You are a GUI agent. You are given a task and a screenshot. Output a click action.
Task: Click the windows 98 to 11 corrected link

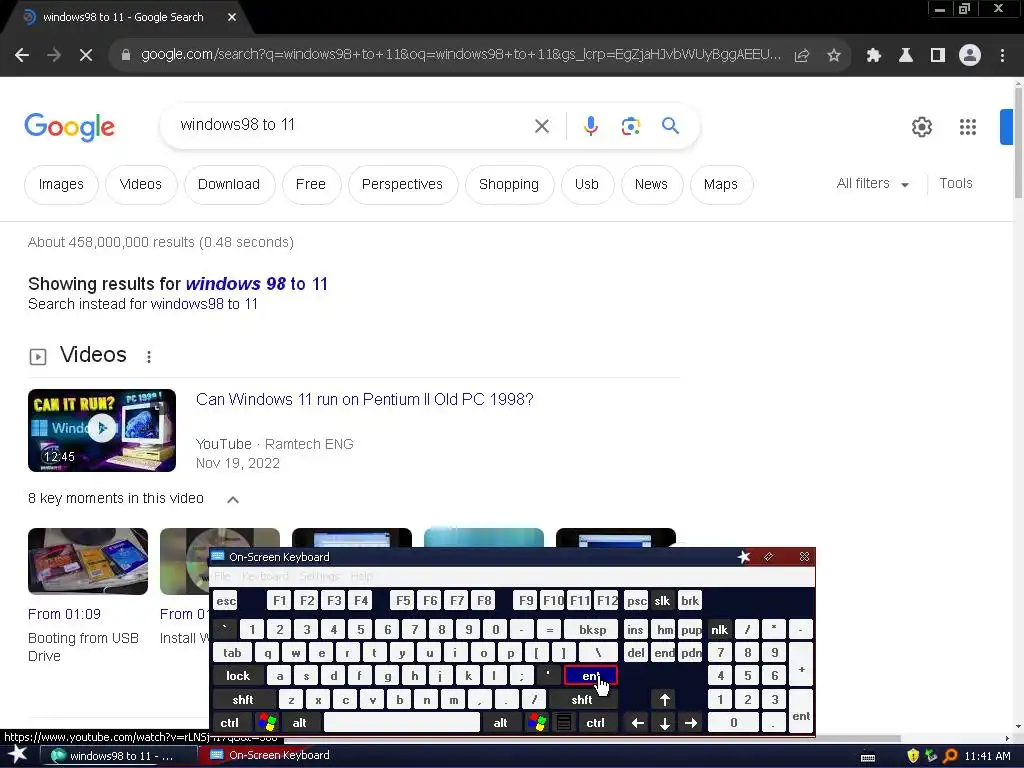click(257, 284)
